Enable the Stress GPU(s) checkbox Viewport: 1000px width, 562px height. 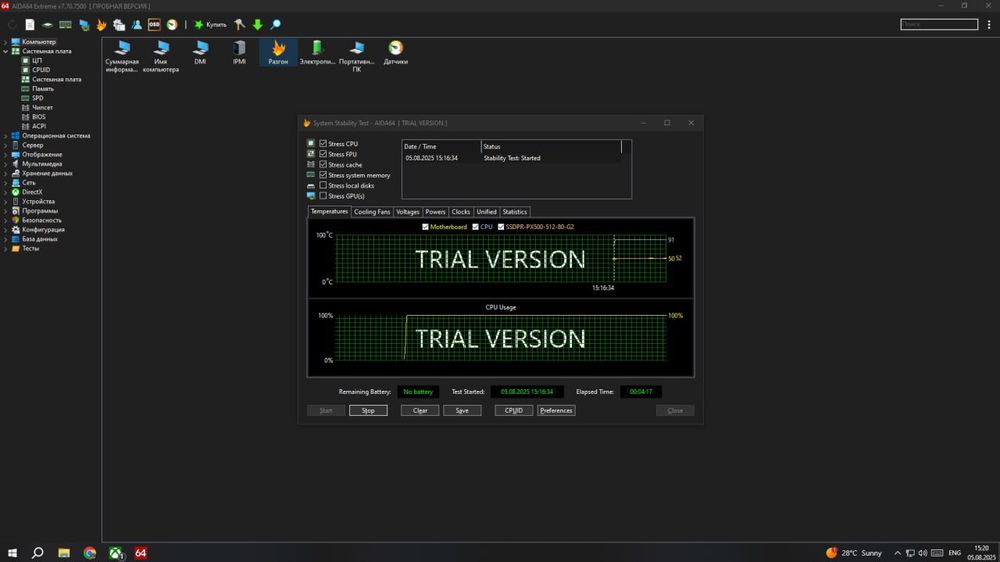pyautogui.click(x=323, y=196)
